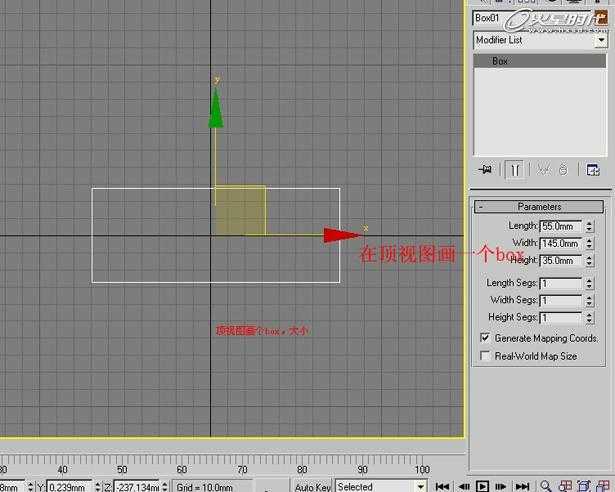Collapse the Parameters rollout
Screen dimensions: 615x492
(539, 207)
